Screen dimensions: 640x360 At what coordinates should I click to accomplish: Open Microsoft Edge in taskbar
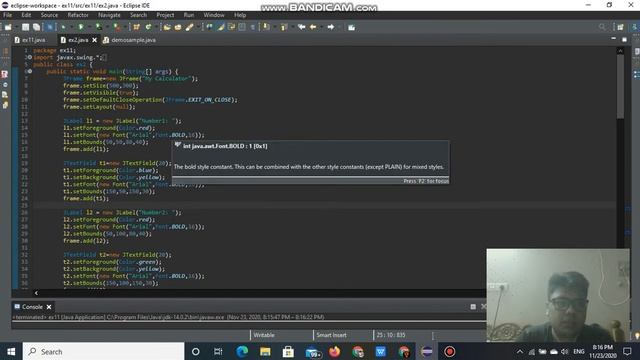(x=242, y=351)
